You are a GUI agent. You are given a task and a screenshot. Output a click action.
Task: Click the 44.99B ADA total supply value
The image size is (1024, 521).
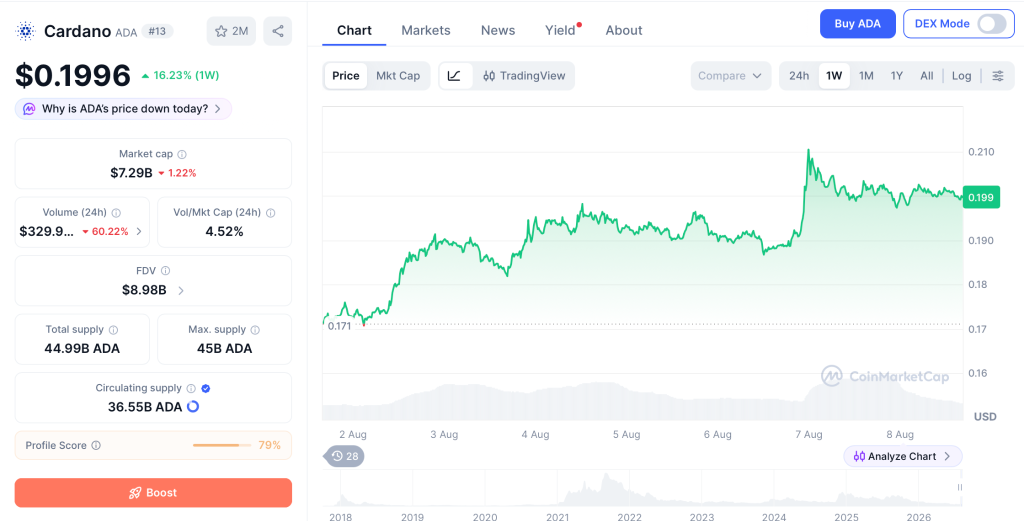(x=82, y=349)
